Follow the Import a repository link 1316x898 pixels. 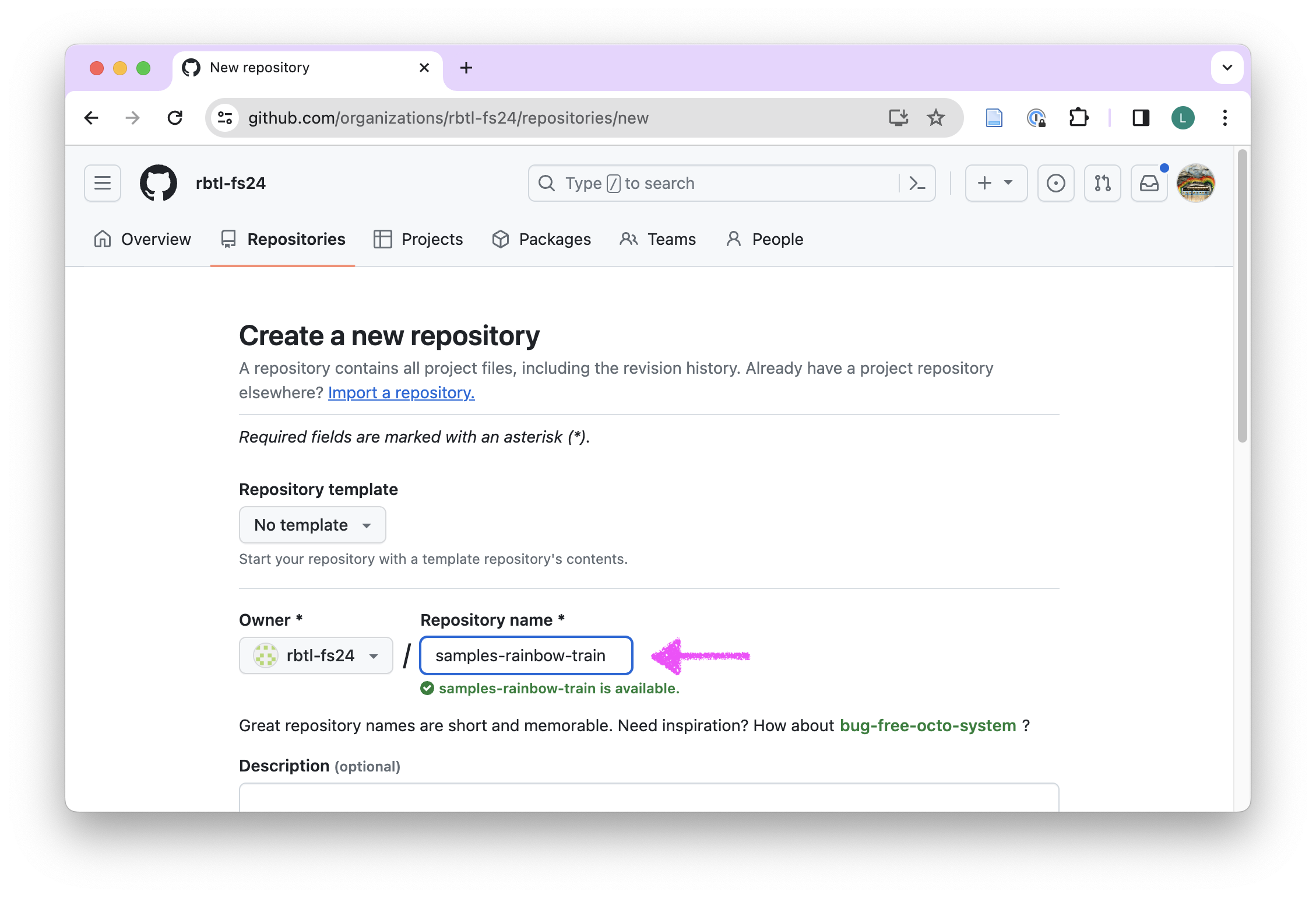point(402,392)
